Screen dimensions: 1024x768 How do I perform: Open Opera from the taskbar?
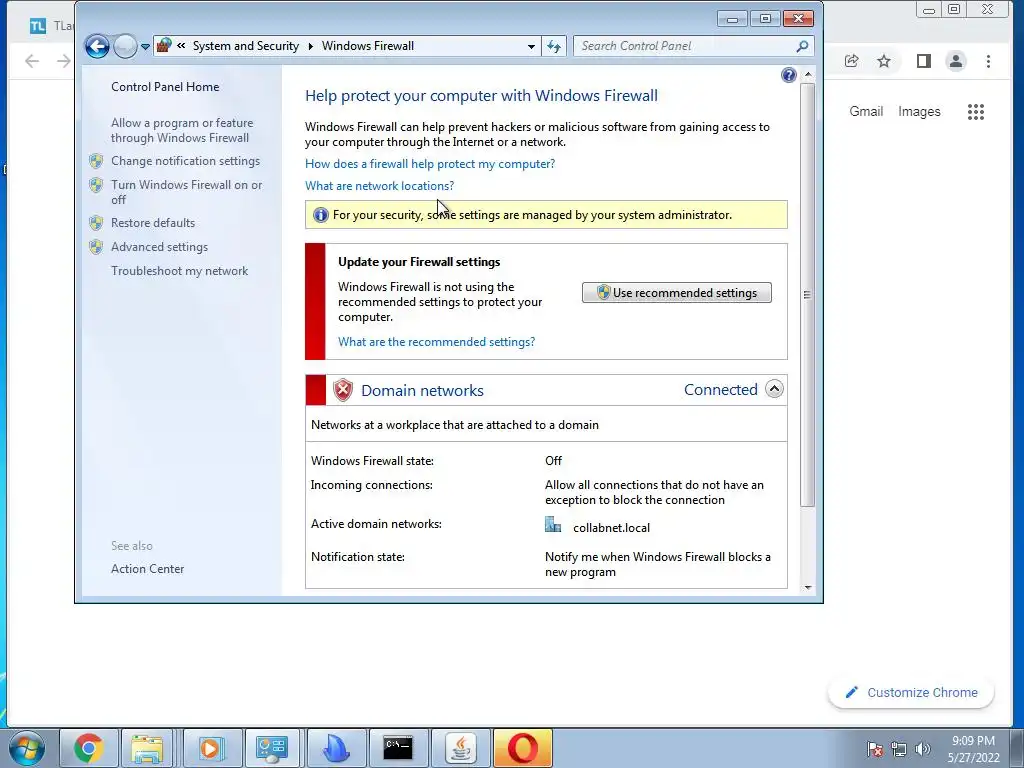522,748
